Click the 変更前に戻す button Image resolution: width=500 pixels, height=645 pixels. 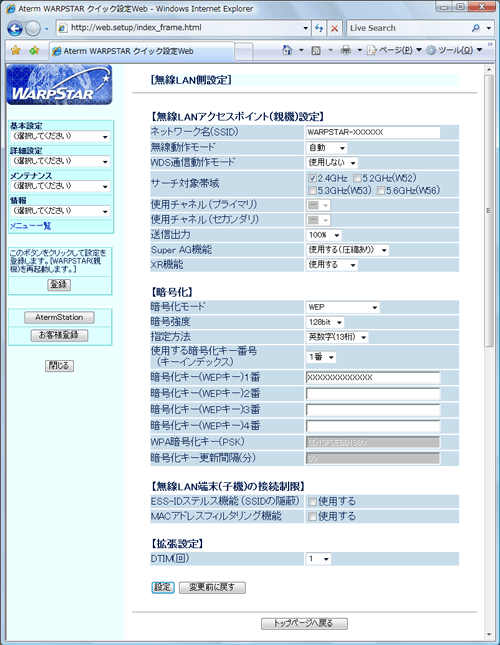[x=212, y=587]
